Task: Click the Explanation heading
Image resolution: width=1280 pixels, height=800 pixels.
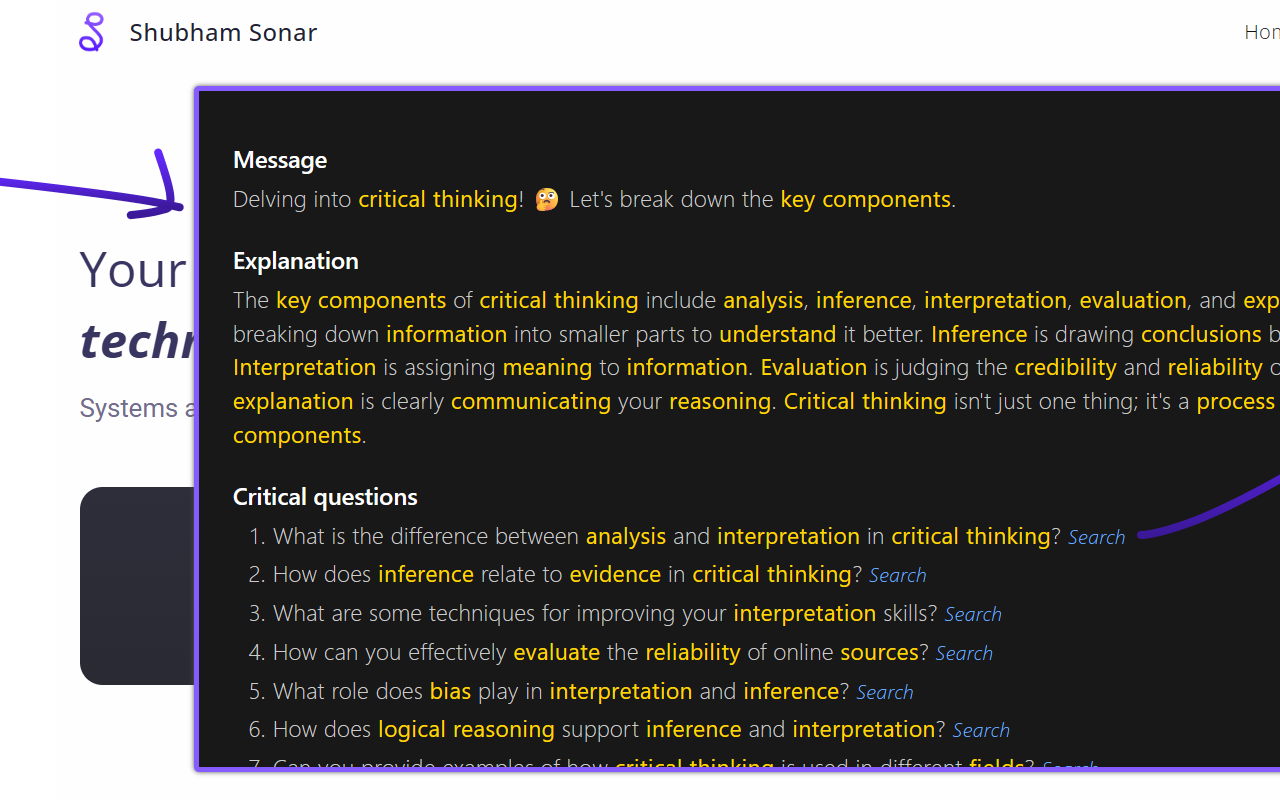Action: (x=295, y=261)
